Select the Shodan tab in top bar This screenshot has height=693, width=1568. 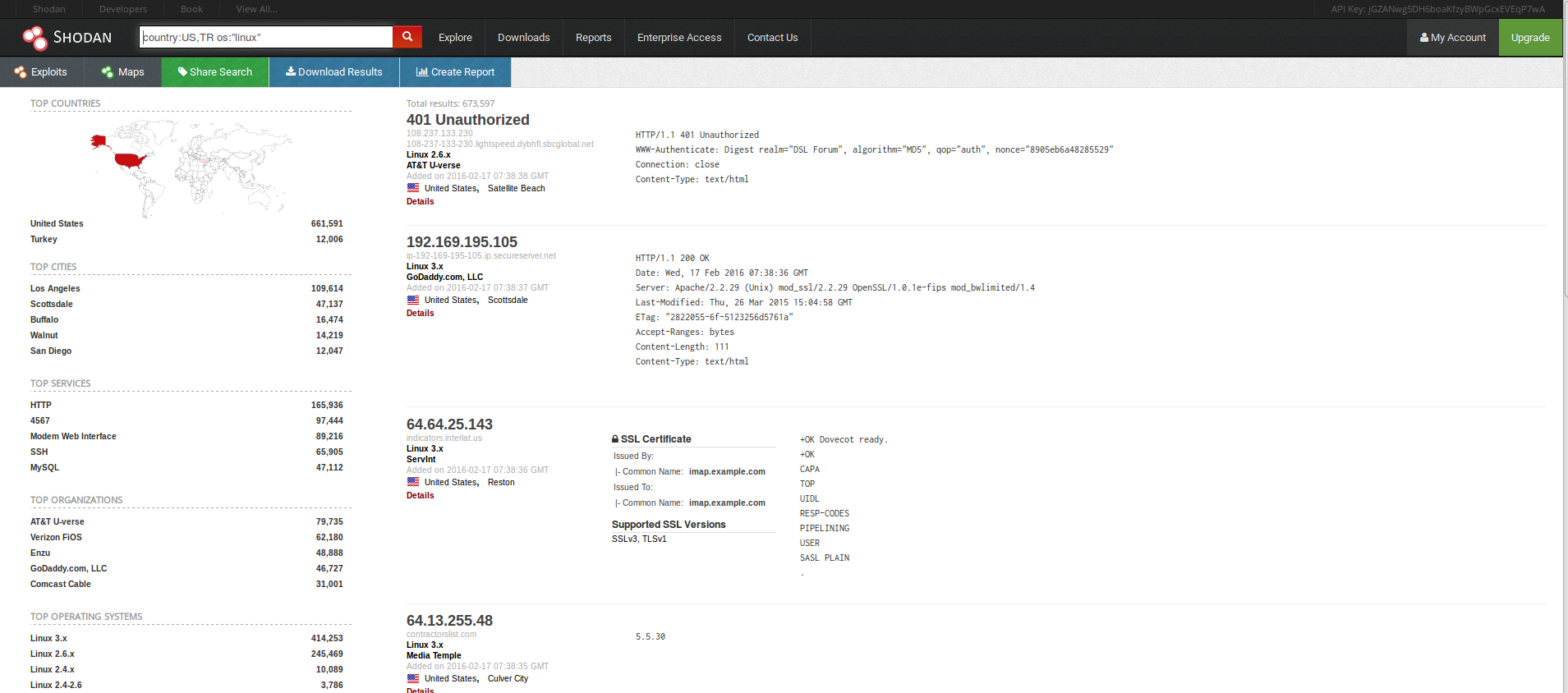49,9
